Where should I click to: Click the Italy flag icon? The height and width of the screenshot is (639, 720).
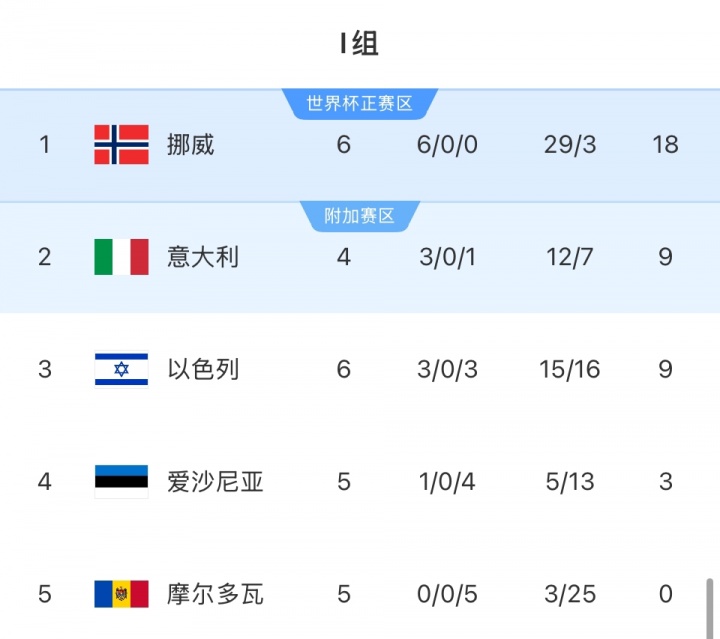pyautogui.click(x=121, y=257)
